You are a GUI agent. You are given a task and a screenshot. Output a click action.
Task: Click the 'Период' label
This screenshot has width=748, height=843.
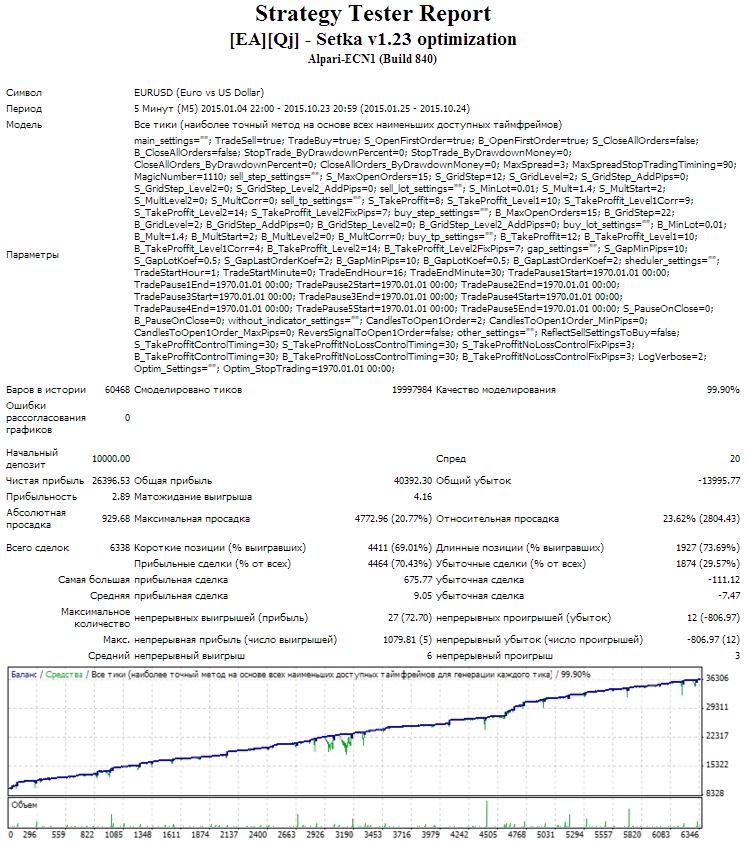click(24, 109)
